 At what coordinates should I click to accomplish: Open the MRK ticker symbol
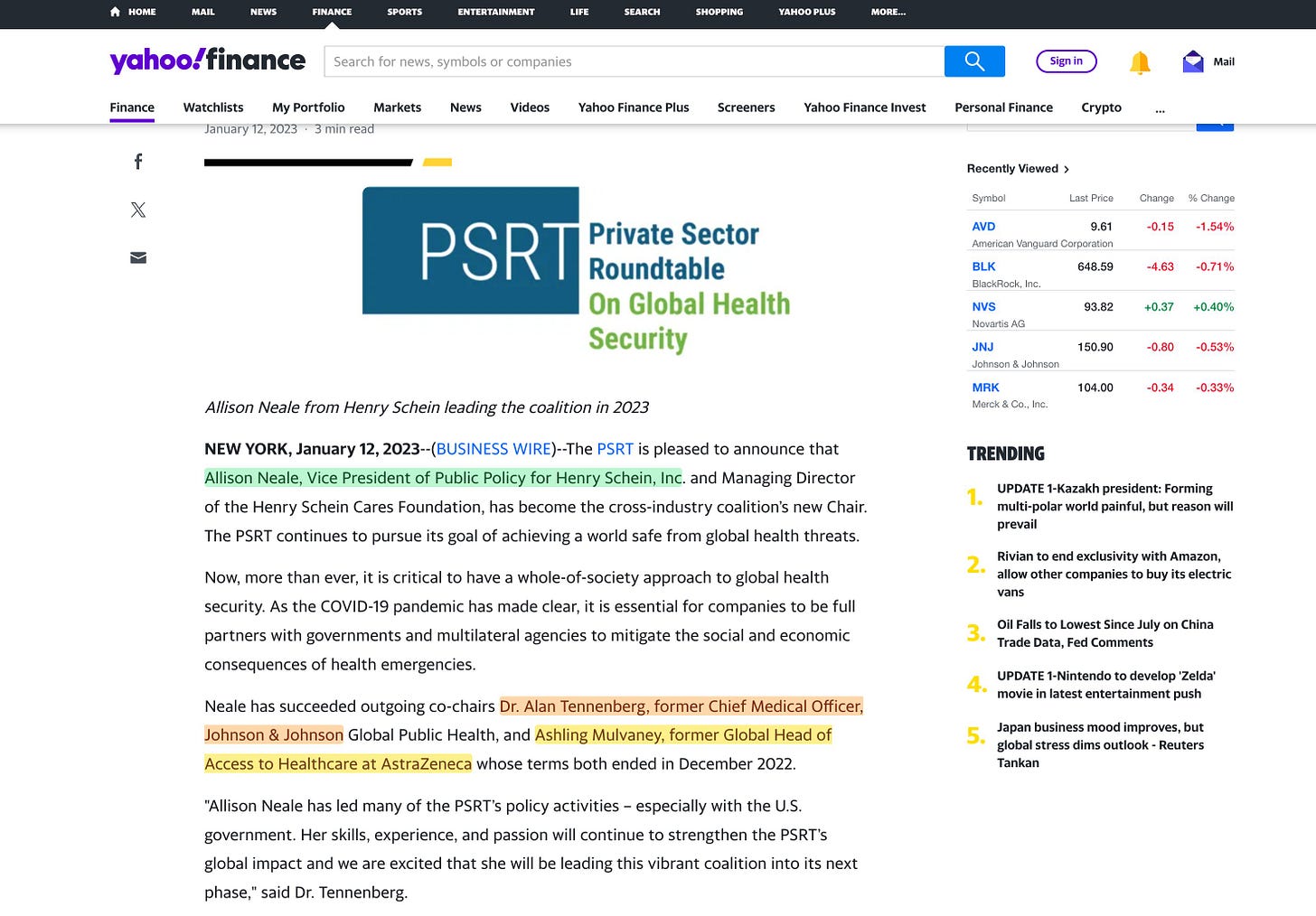pos(985,388)
